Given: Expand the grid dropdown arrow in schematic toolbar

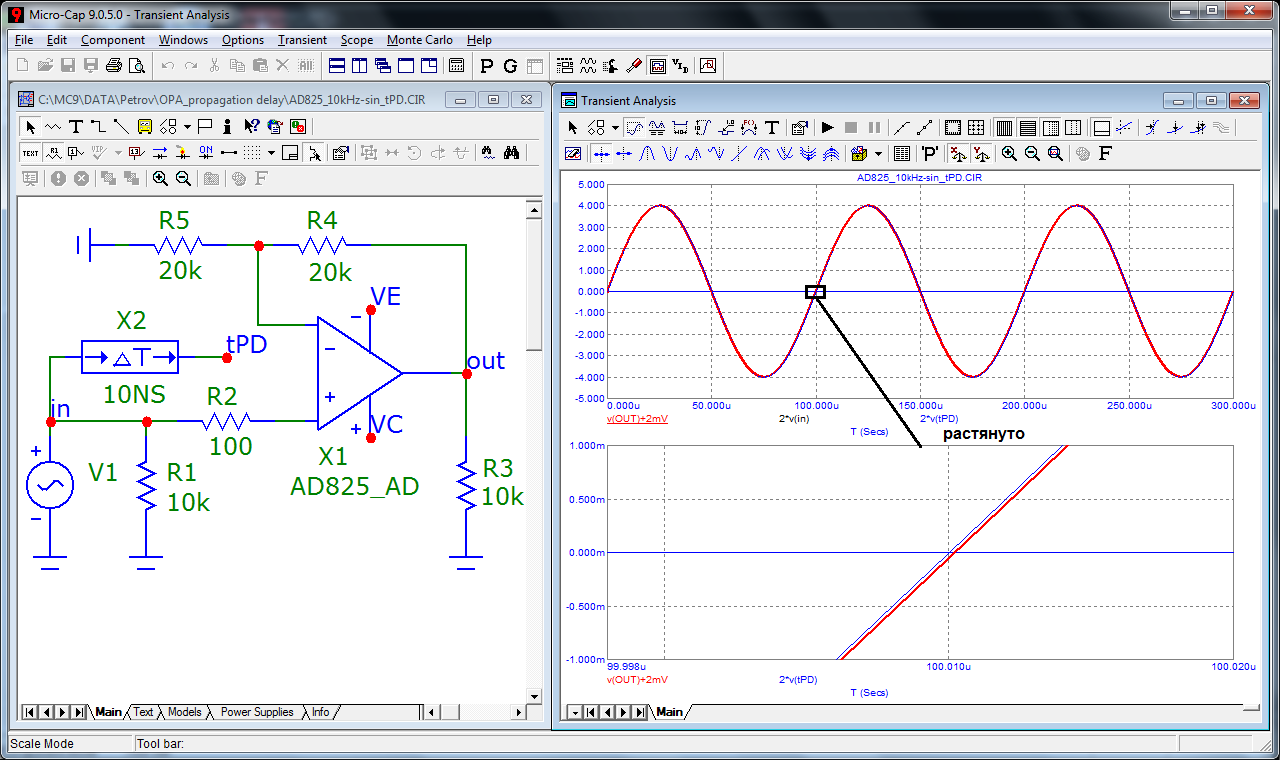Looking at the screenshot, I should (271, 152).
